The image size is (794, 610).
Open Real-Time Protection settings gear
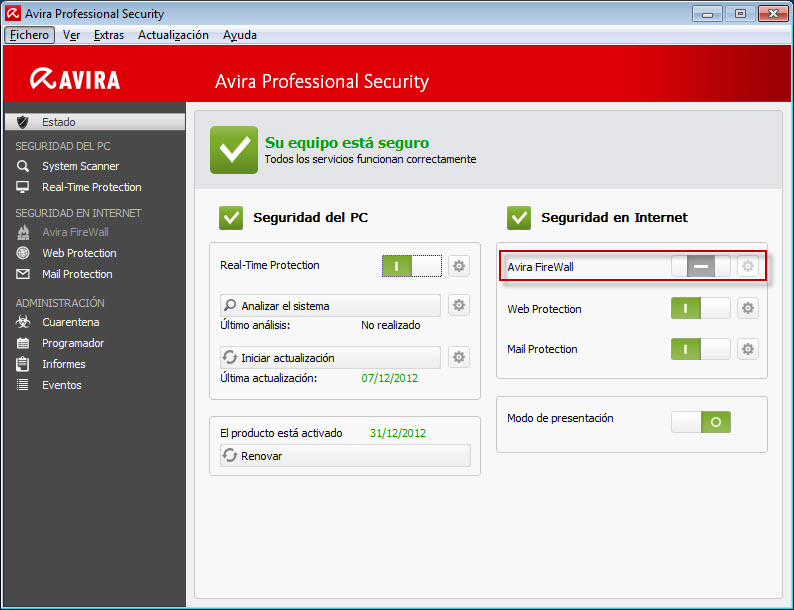point(459,266)
